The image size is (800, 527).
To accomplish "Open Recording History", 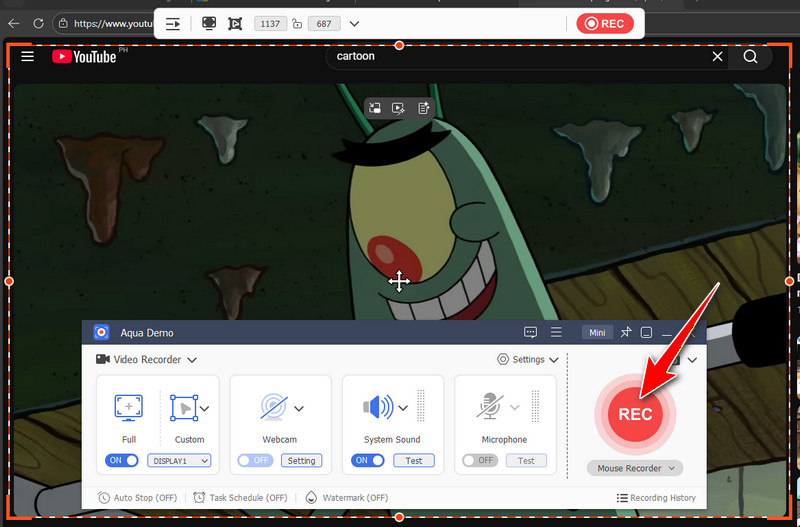I will pos(656,497).
